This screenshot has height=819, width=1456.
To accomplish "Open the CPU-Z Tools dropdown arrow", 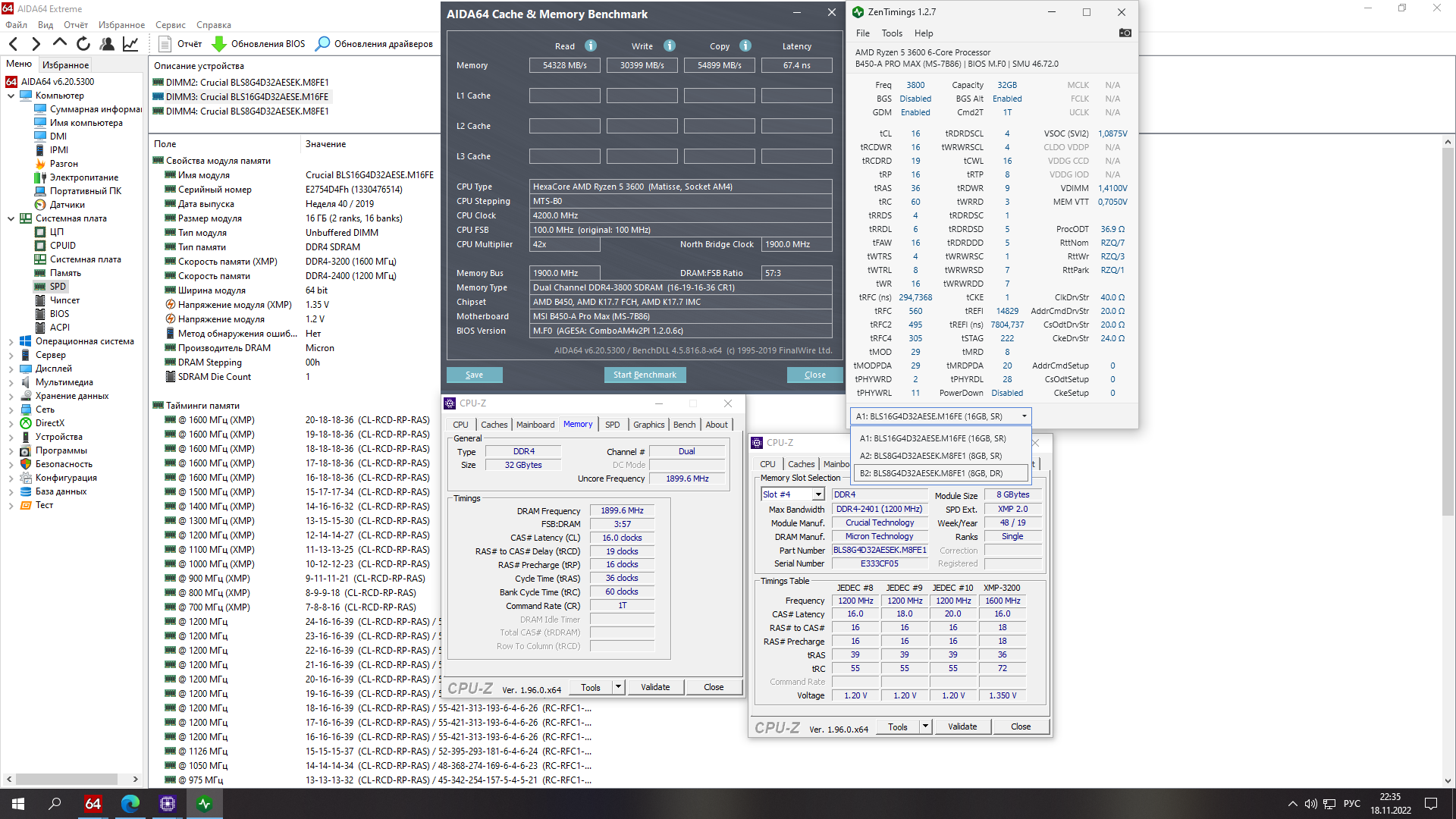I will click(618, 687).
